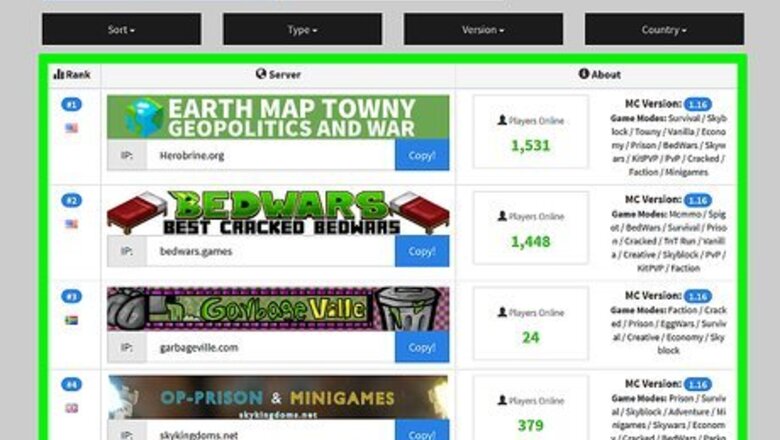Open the Earth Map Towny banner
This screenshot has height=440, width=780.
278,117
